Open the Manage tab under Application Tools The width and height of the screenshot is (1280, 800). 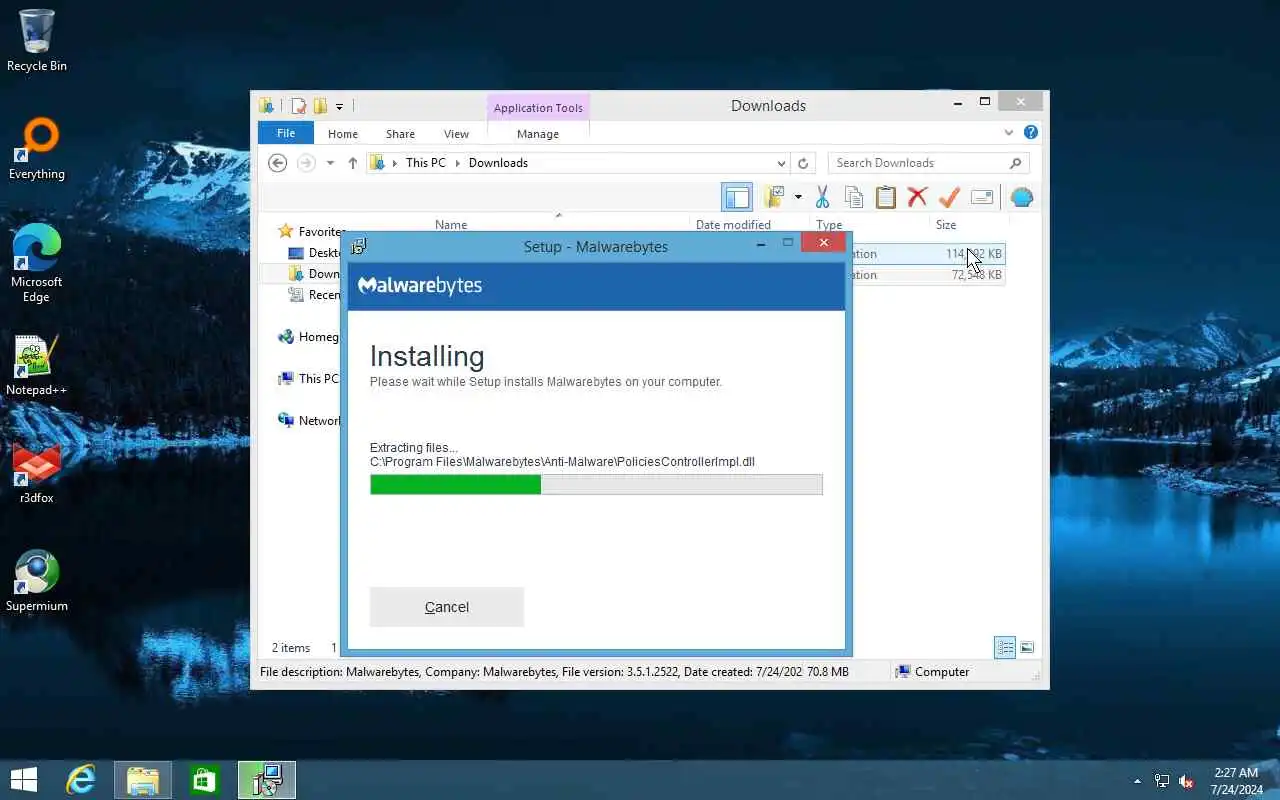click(x=538, y=133)
